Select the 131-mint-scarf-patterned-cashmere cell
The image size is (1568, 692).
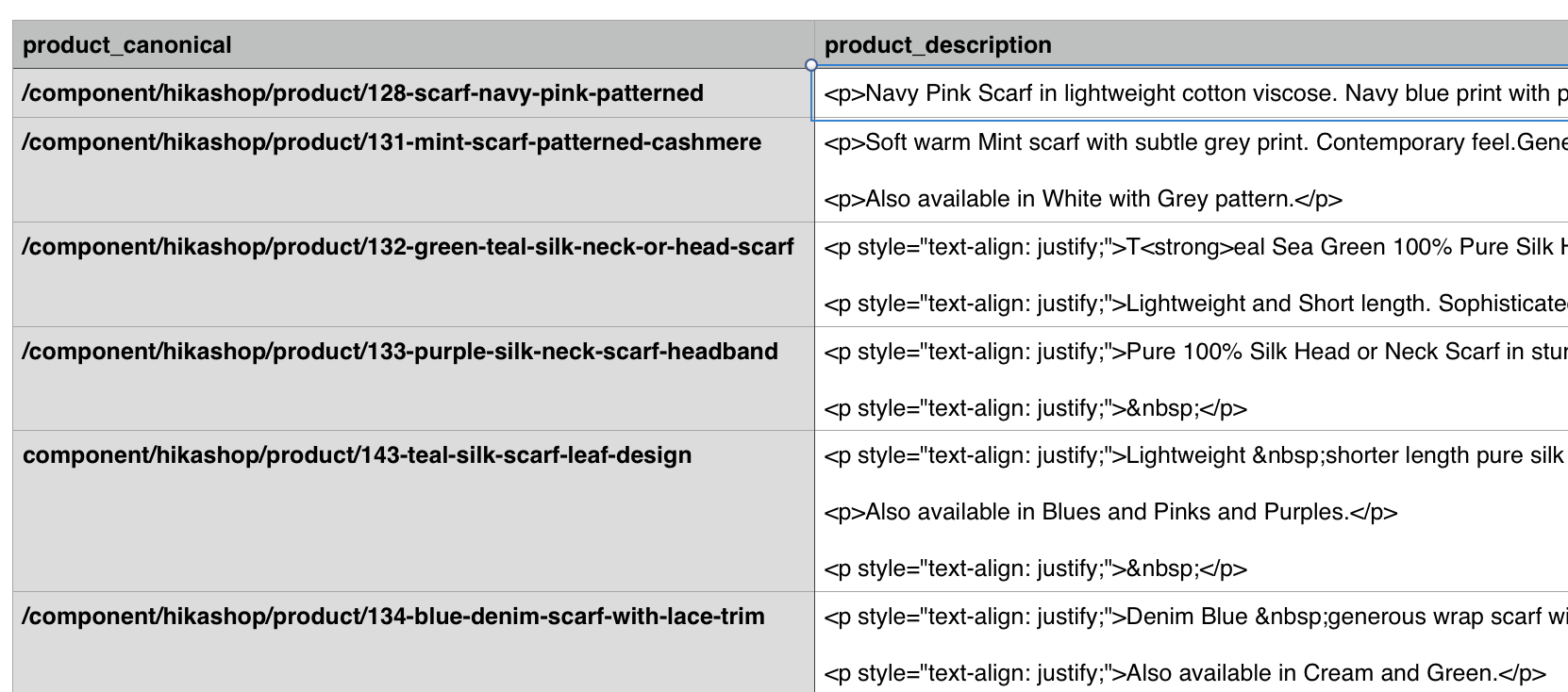pyautogui.click(x=392, y=142)
